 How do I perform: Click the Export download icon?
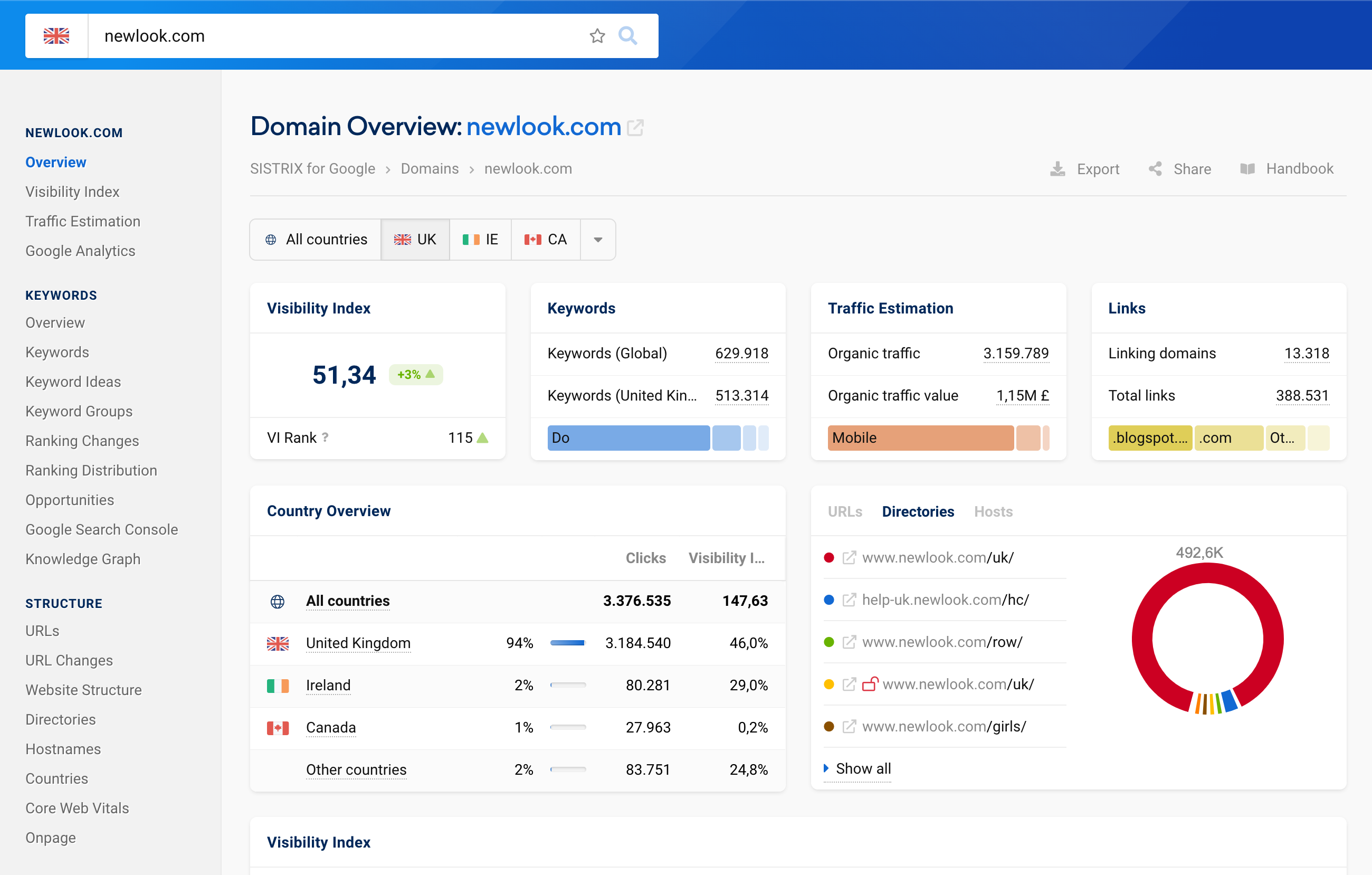[x=1057, y=169]
